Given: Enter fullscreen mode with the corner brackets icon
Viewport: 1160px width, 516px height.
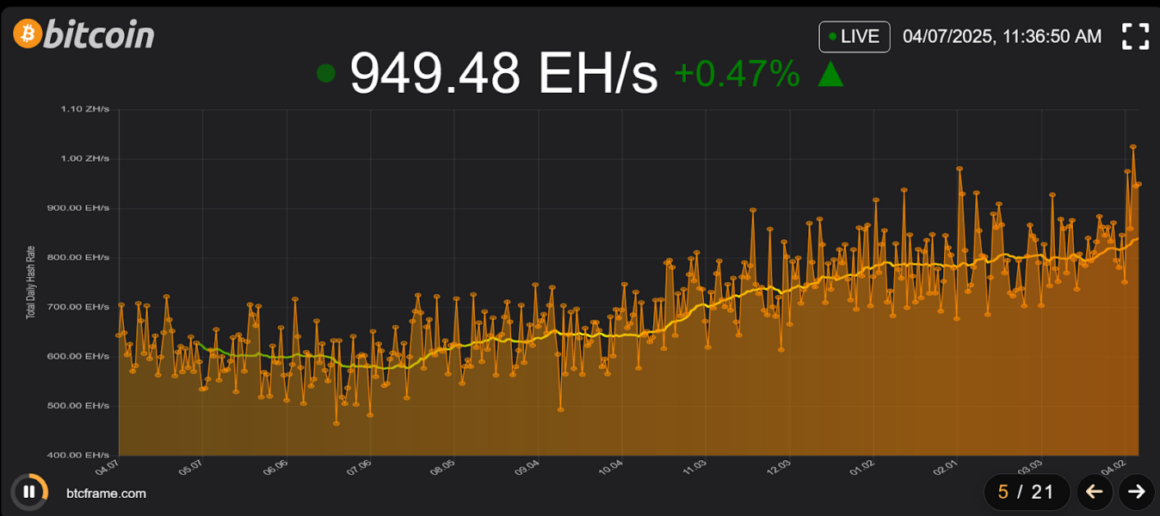Looking at the screenshot, I should coord(1135,37).
